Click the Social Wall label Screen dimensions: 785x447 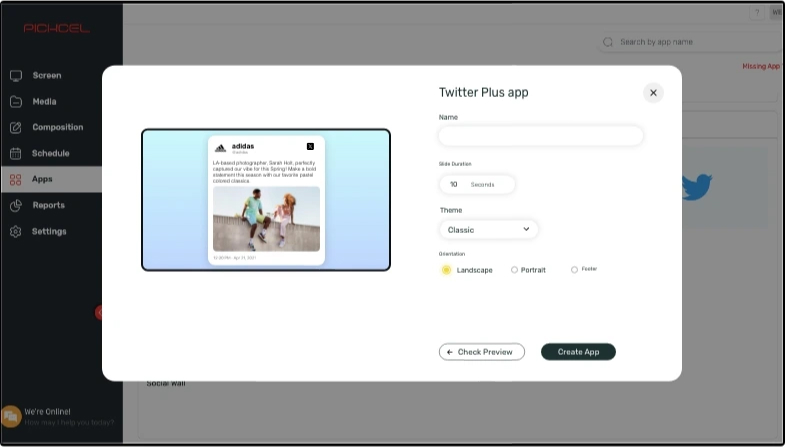[166, 384]
